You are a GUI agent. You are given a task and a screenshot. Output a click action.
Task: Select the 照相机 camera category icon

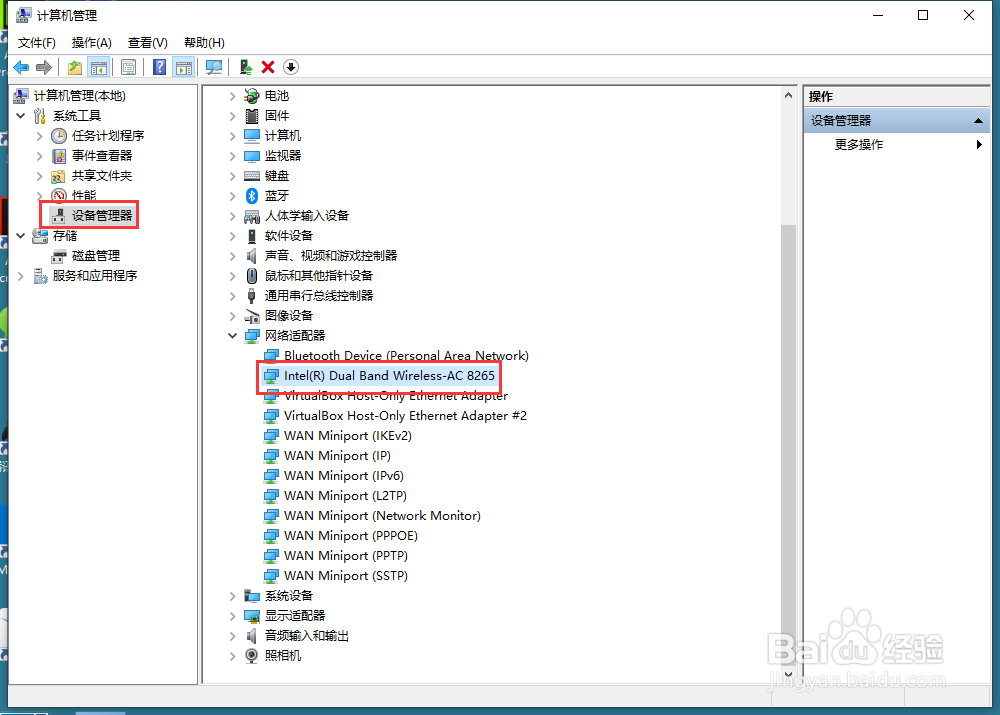coord(252,656)
